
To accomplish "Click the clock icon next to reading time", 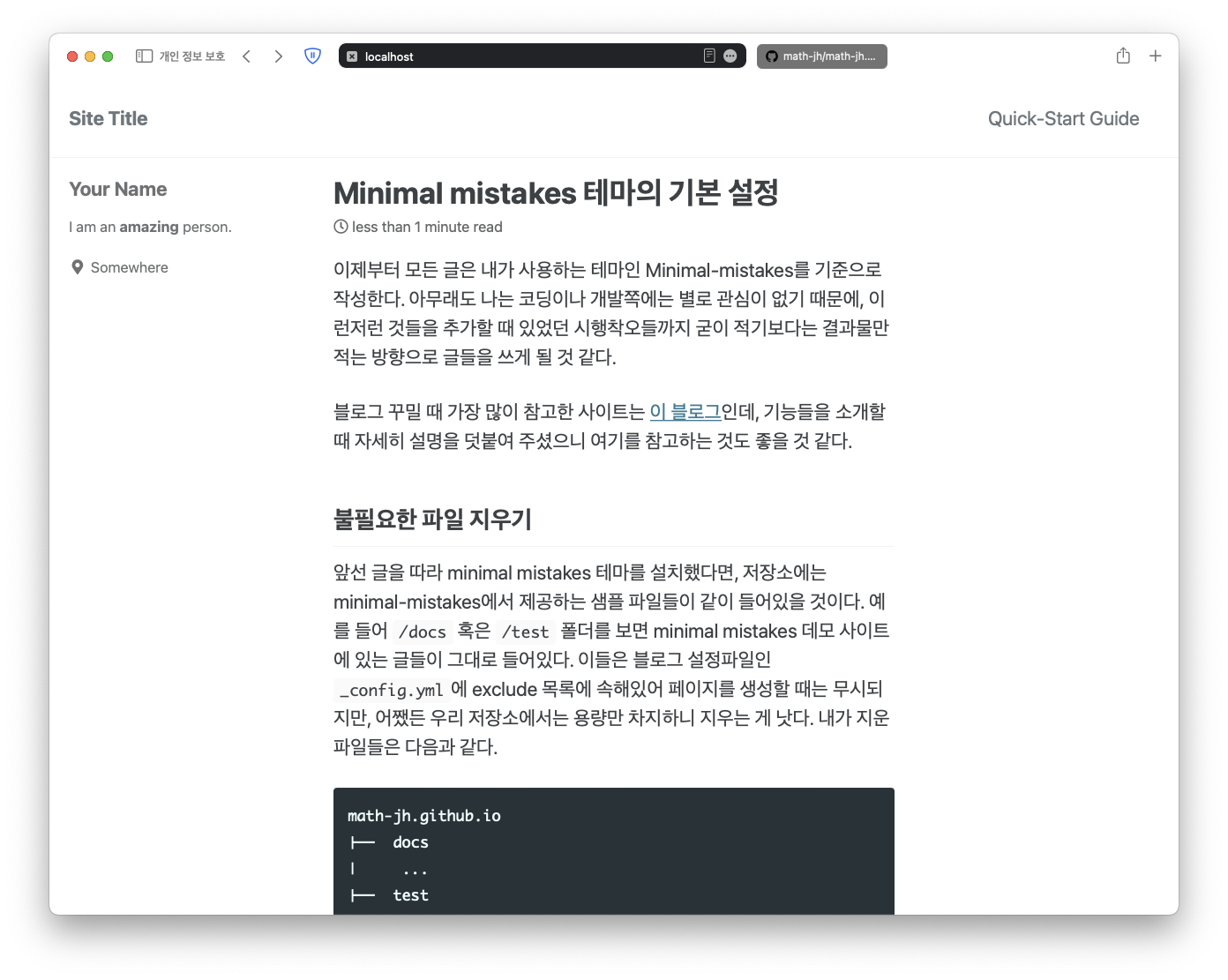I will (x=340, y=227).
